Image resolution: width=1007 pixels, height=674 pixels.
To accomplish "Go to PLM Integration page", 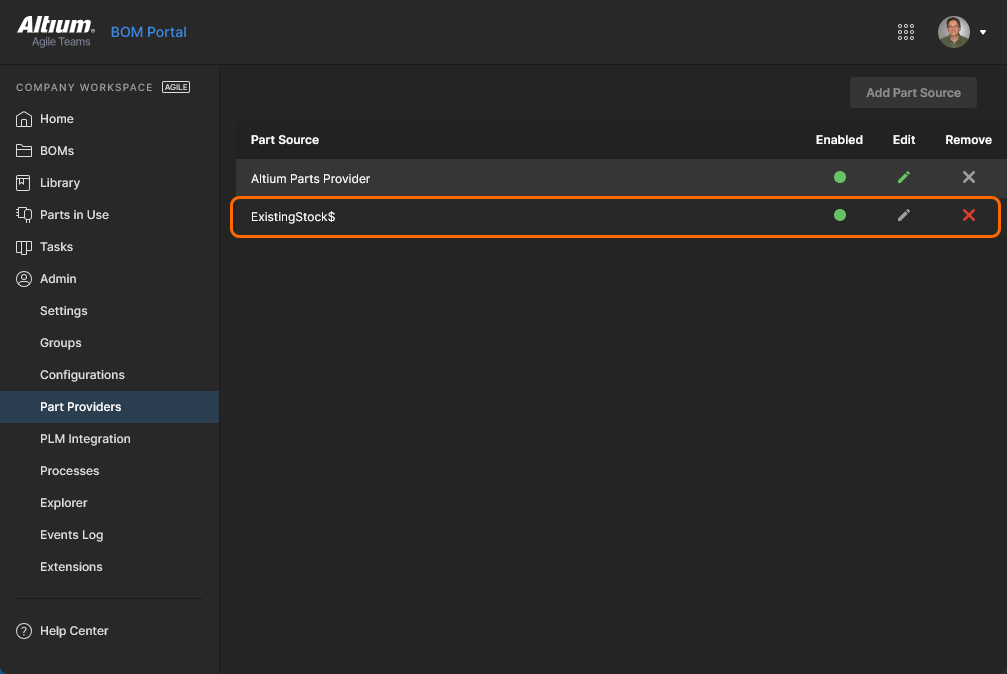I will (x=85, y=439).
